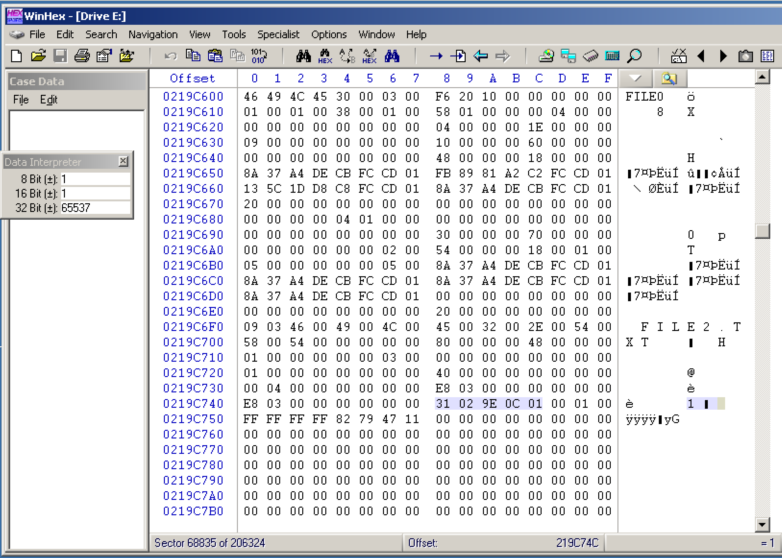The height and width of the screenshot is (558, 782).
Task: Open the File menu in menu bar
Action: click(37, 34)
